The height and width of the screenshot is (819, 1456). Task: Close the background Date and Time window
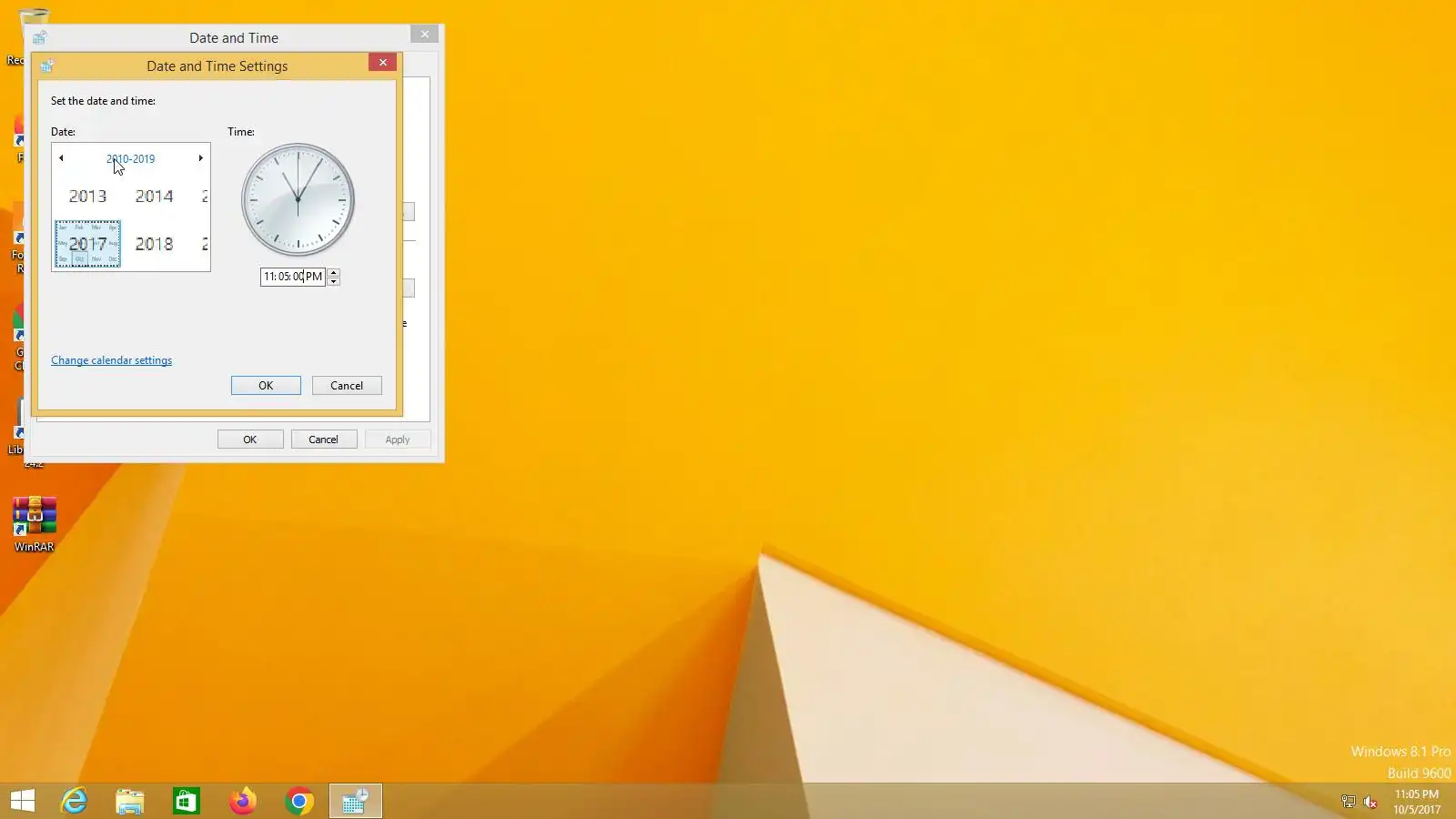425,34
